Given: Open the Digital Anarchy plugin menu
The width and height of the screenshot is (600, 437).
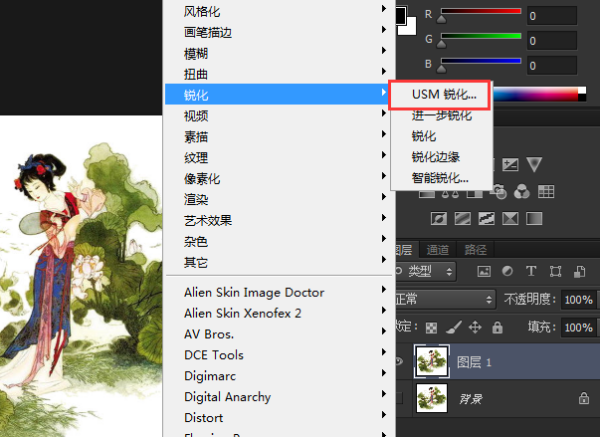Looking at the screenshot, I should click(280, 397).
